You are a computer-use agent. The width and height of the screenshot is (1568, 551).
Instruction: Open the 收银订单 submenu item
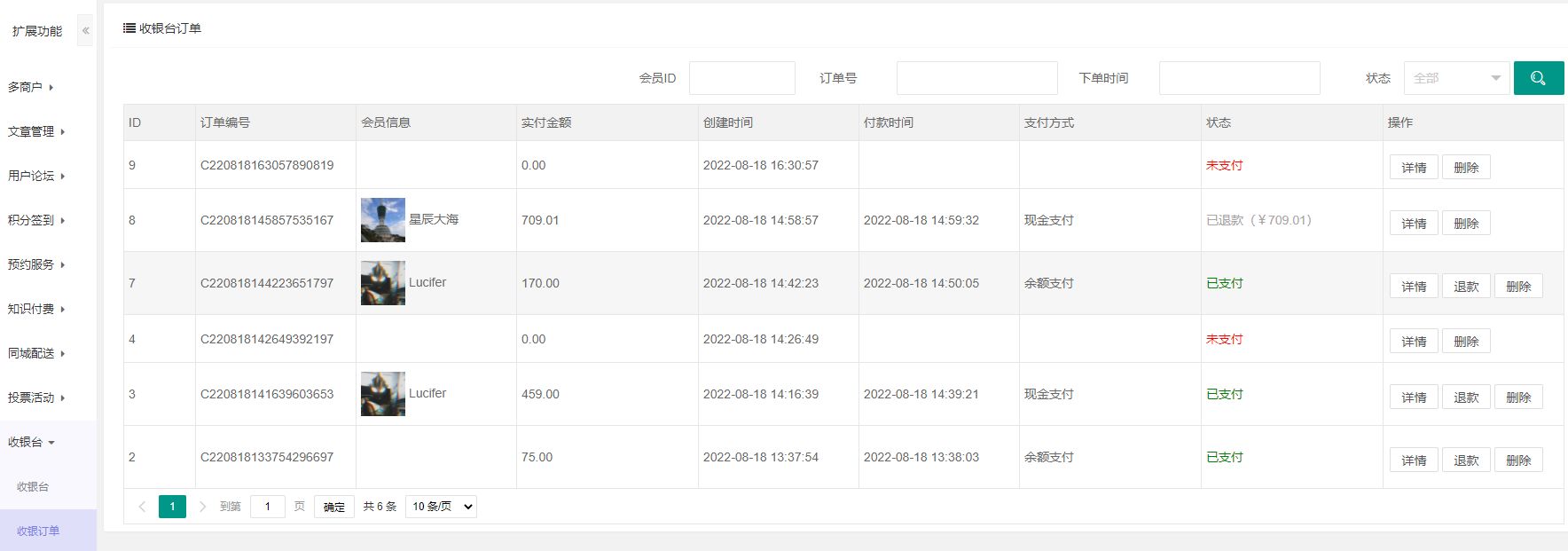coord(38,531)
